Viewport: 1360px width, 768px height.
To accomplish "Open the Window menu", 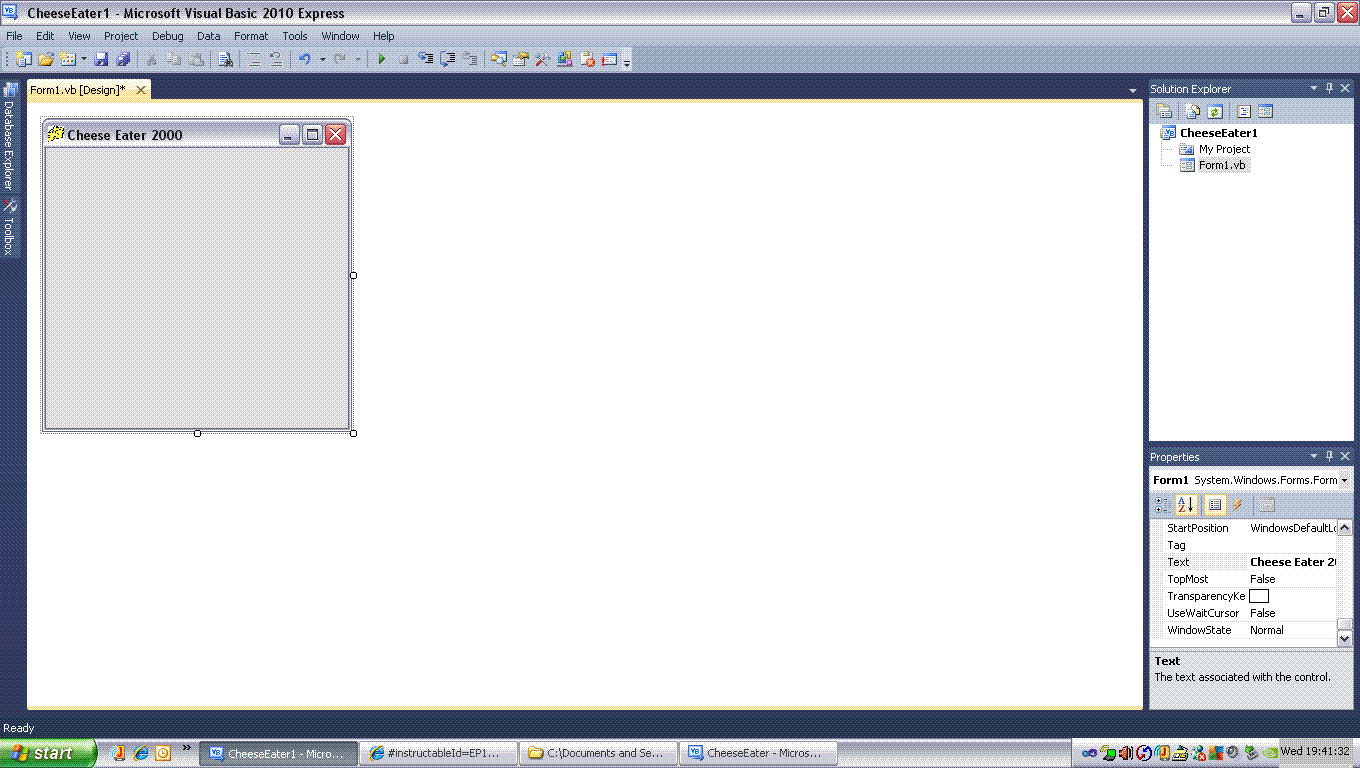I will (x=340, y=36).
